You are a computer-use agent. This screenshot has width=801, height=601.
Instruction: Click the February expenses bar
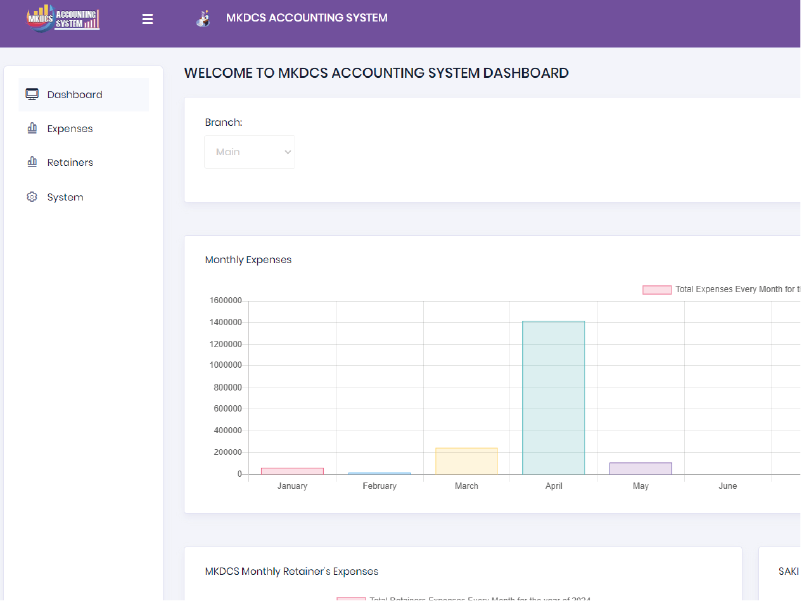(380, 473)
